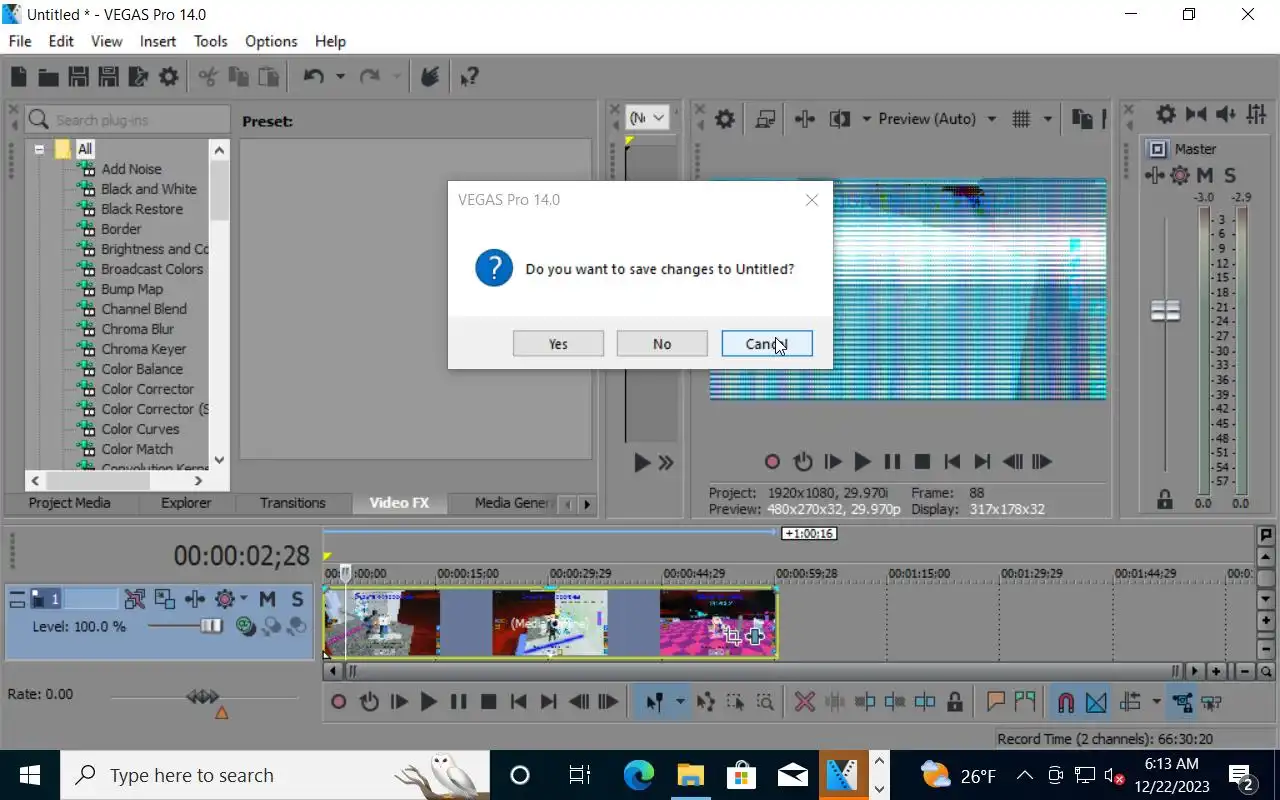Viewport: 1280px width, 800px height.
Task: Open the Auto Ripple dropdown arrow
Action: coord(1157,702)
